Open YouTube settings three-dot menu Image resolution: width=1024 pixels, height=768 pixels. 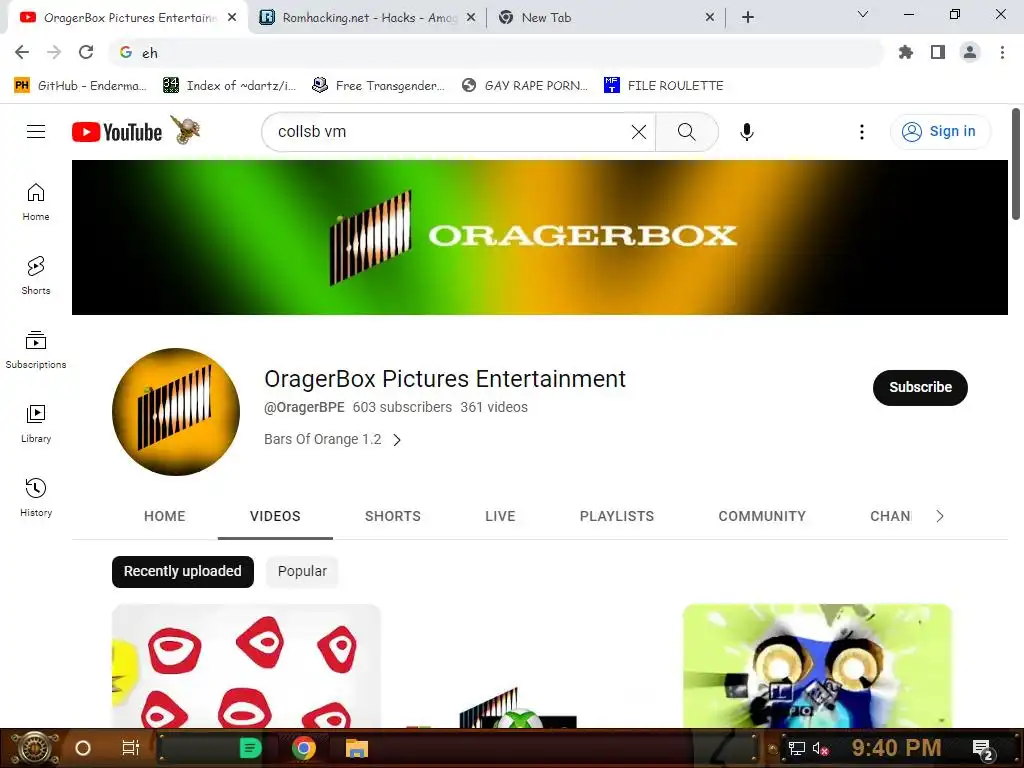[861, 132]
